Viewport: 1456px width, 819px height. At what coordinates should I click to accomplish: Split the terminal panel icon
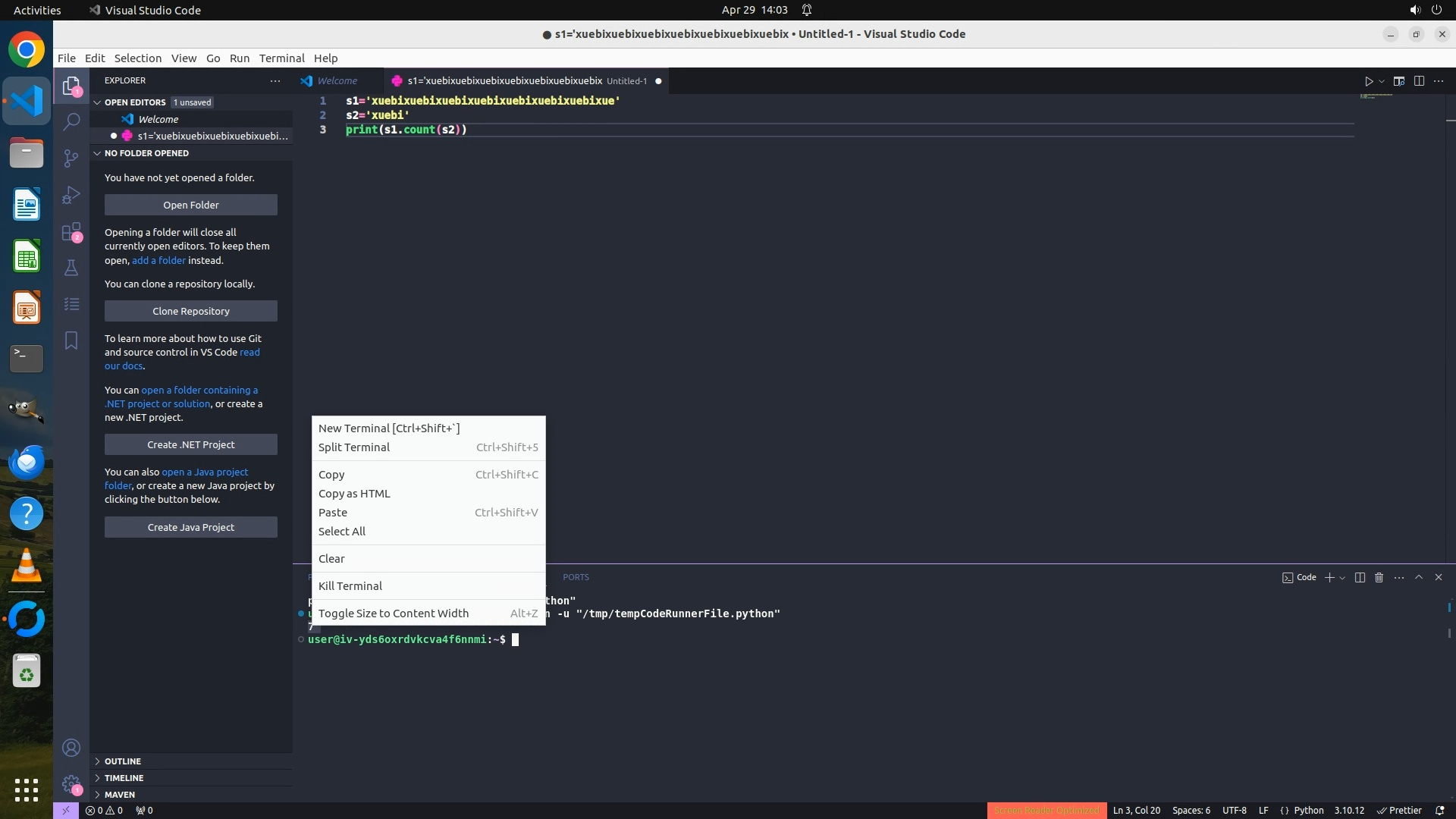click(x=1360, y=578)
